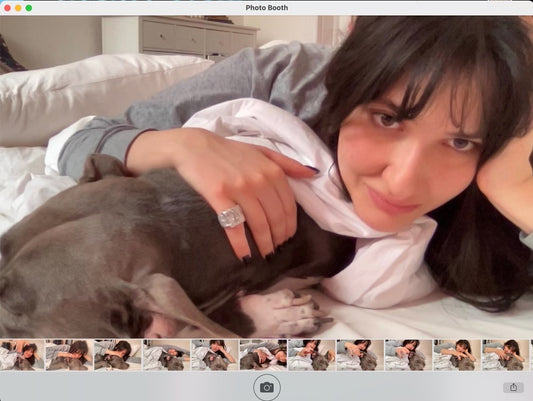Select the eleventh thumbnail in the photo strip
This screenshot has width=533, height=401.
pyautogui.click(x=505, y=355)
